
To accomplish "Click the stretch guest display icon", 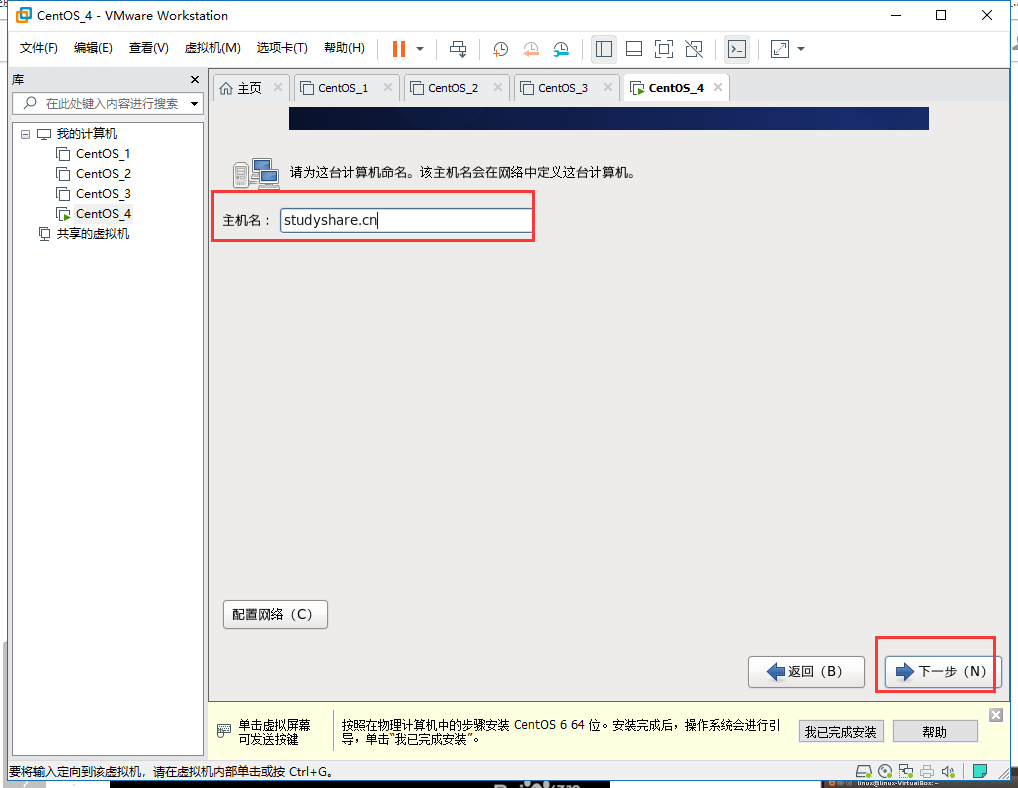I will tap(780, 49).
